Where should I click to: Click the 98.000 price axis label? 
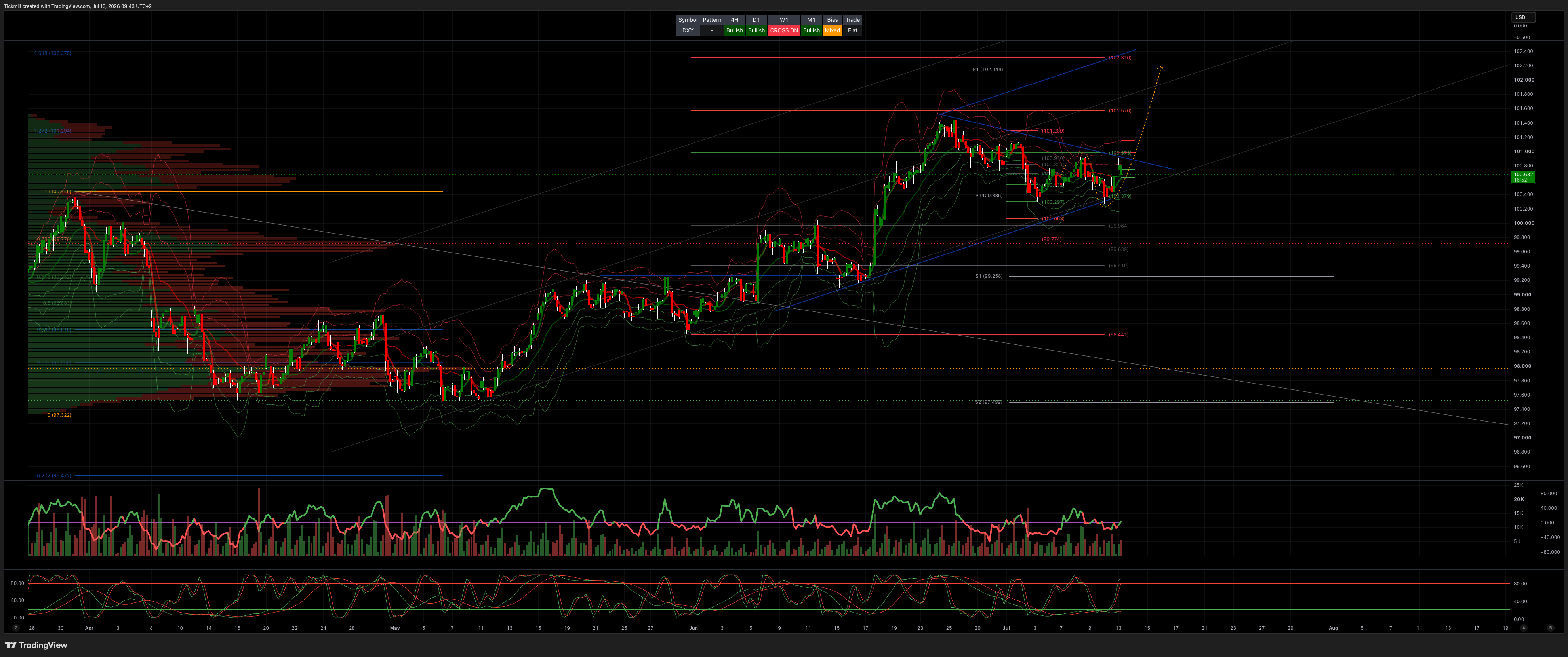1522,366
